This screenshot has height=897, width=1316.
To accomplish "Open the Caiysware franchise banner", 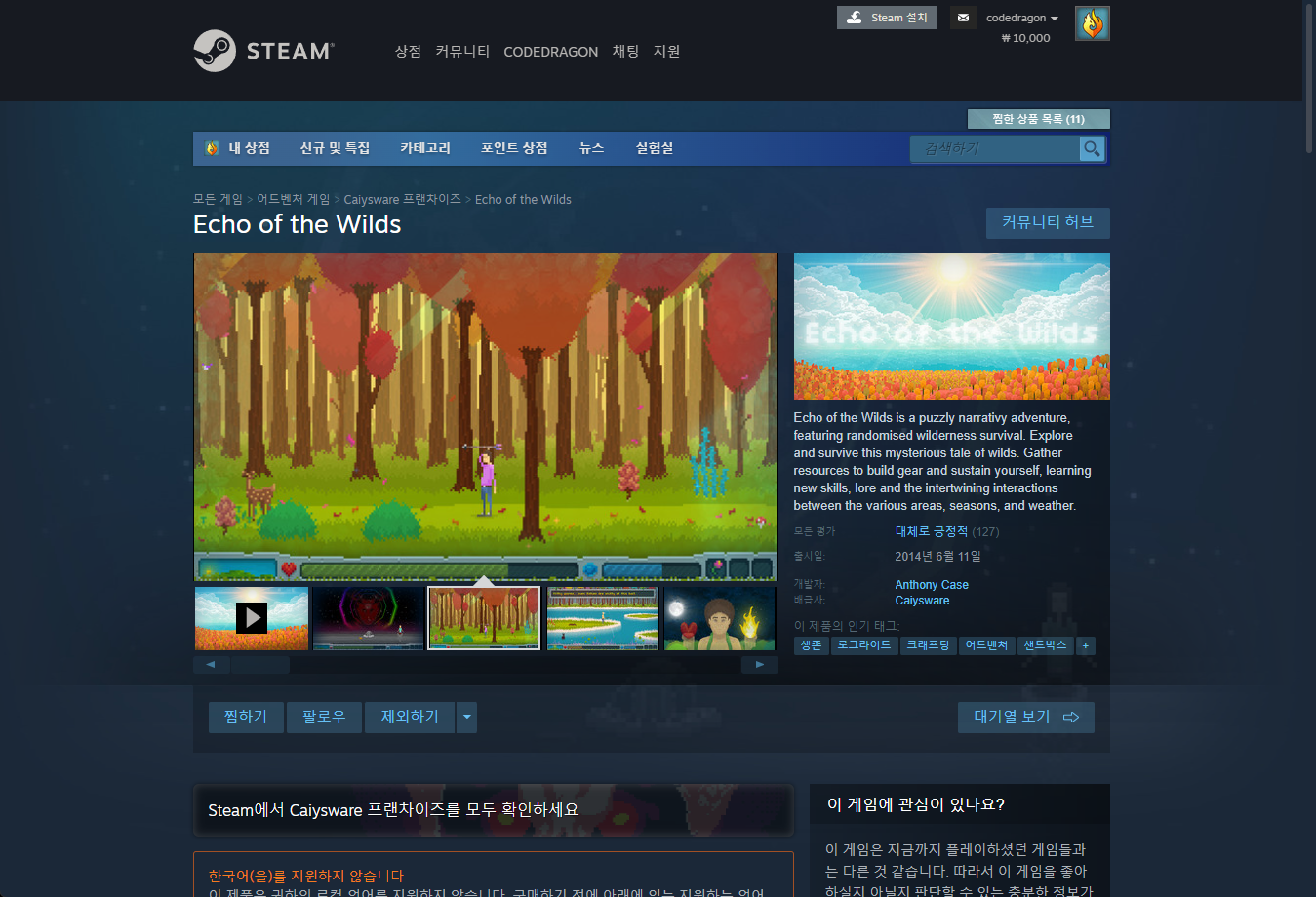I will 494,810.
